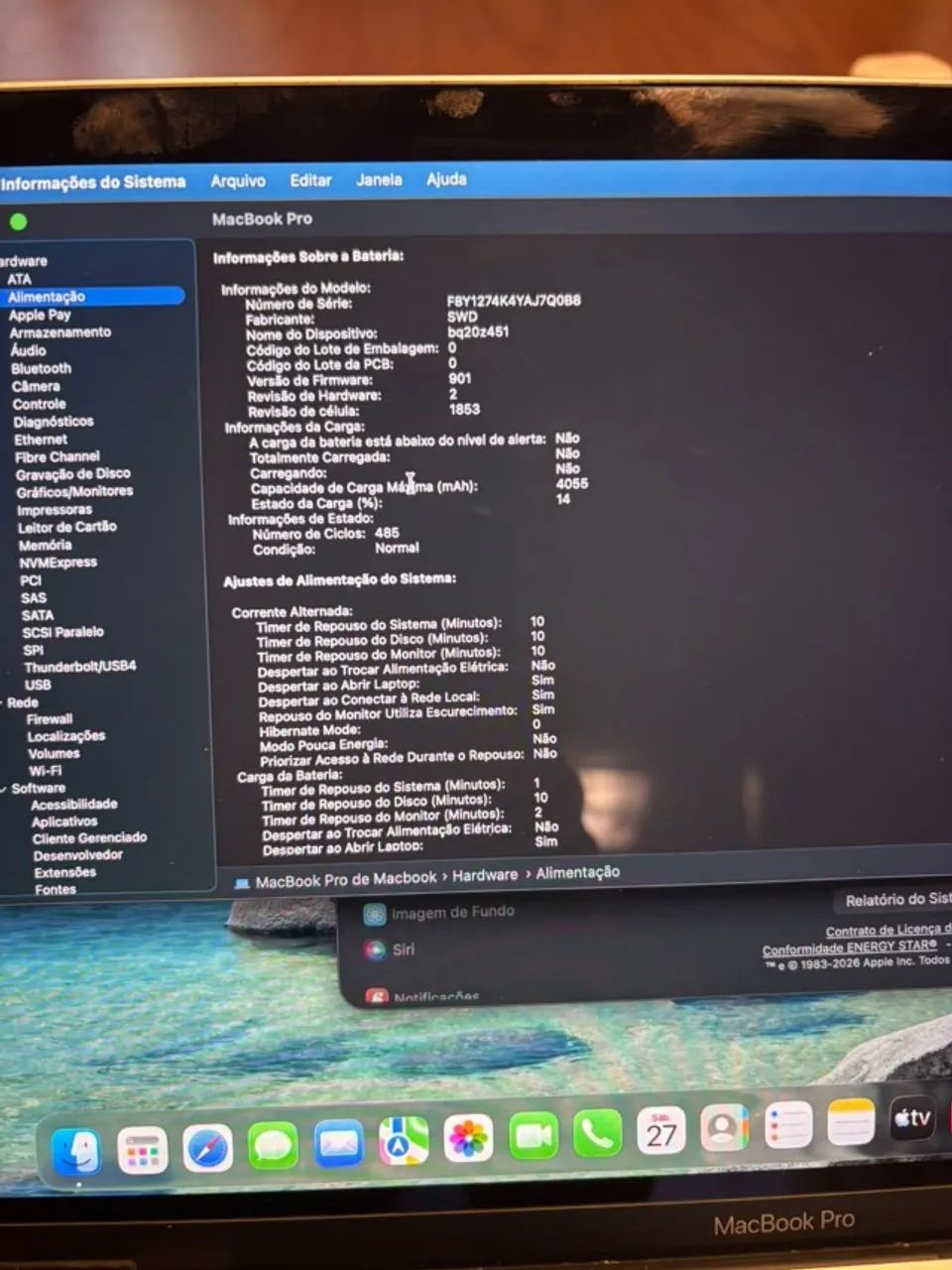
Task: Click the Siri icon in Settings window
Action: [374, 950]
